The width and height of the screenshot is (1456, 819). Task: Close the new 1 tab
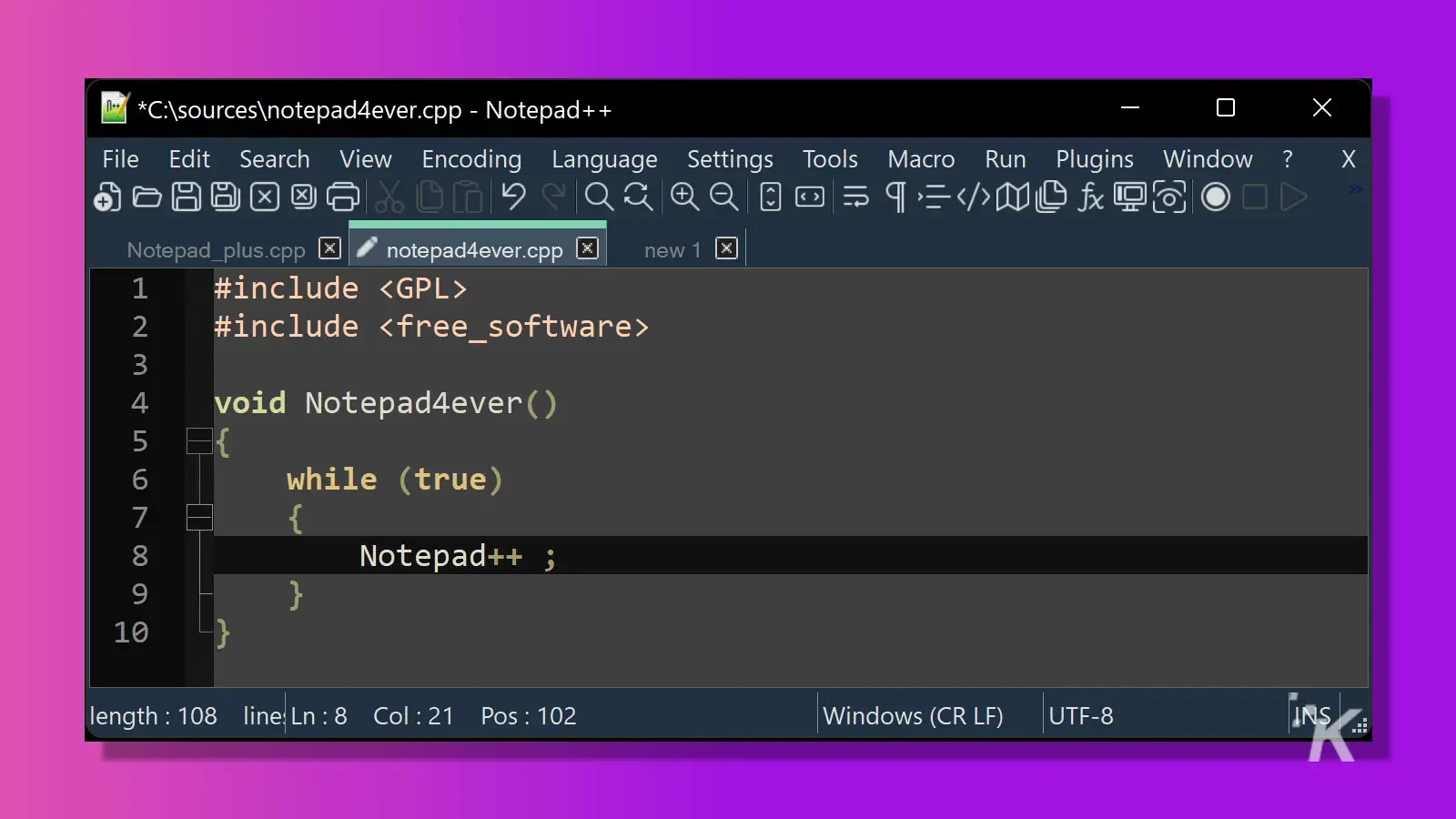[726, 248]
